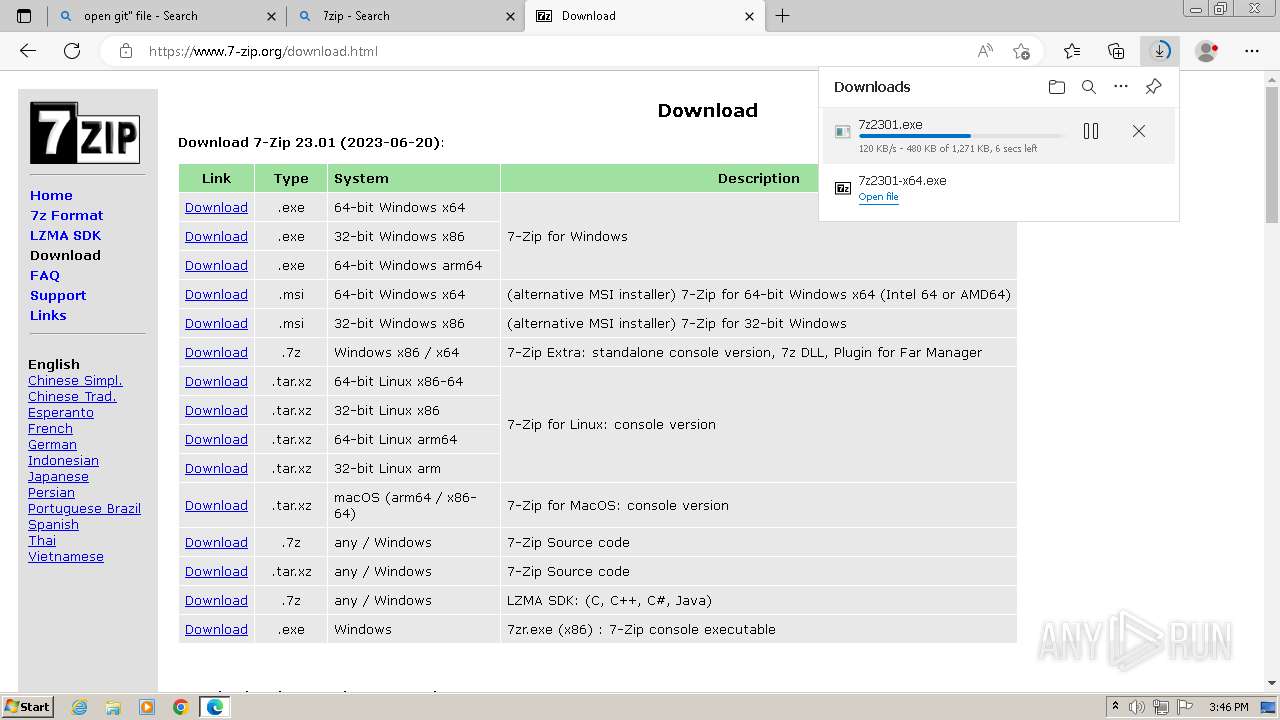Image resolution: width=1280 pixels, height=720 pixels.
Task: Open 7z Format page
Action: (x=66, y=215)
